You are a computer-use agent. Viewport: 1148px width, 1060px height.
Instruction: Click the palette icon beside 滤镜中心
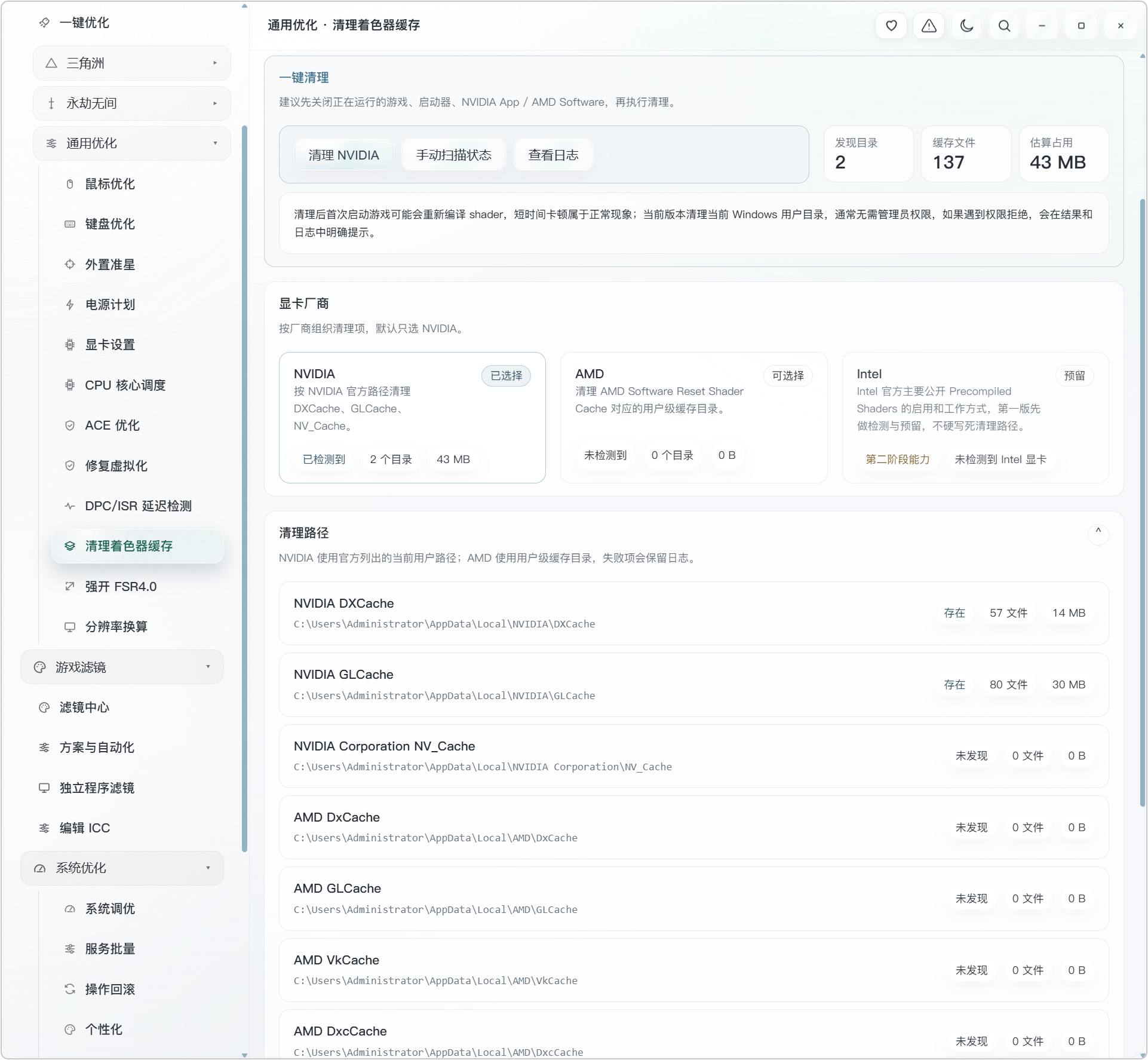point(44,707)
